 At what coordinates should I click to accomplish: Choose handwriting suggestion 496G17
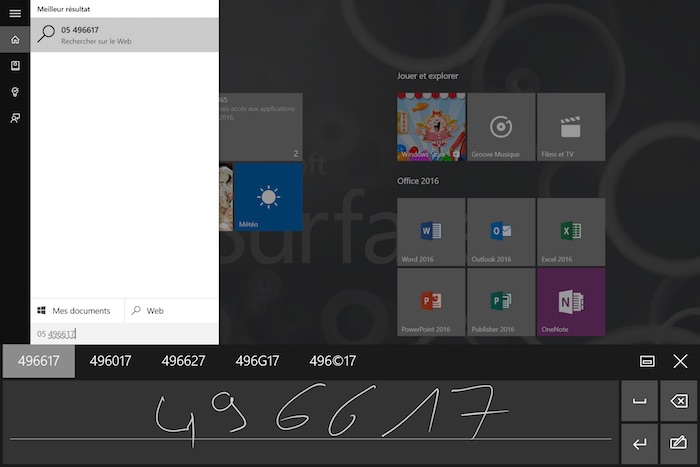tap(257, 361)
